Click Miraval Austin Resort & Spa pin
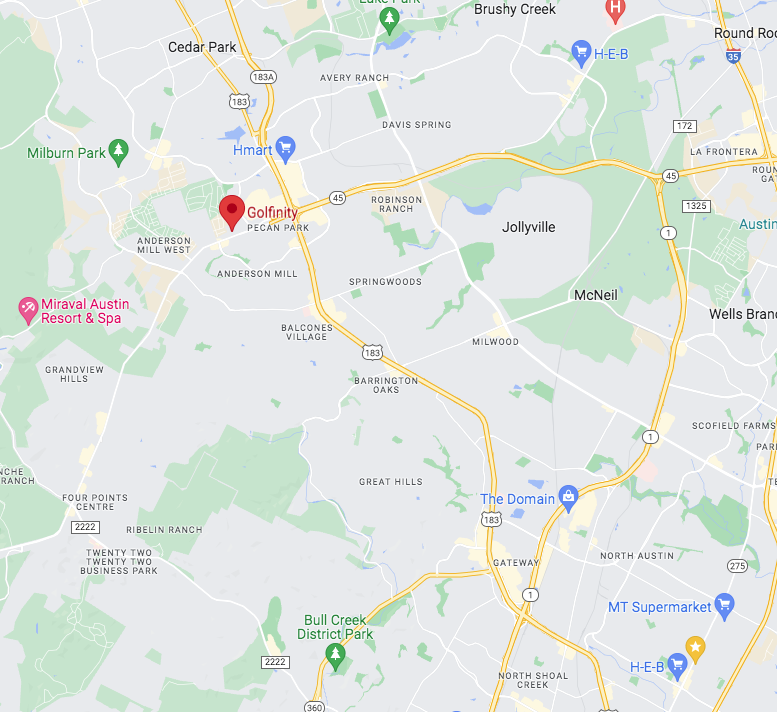The height and width of the screenshot is (712, 777). [x=28, y=311]
